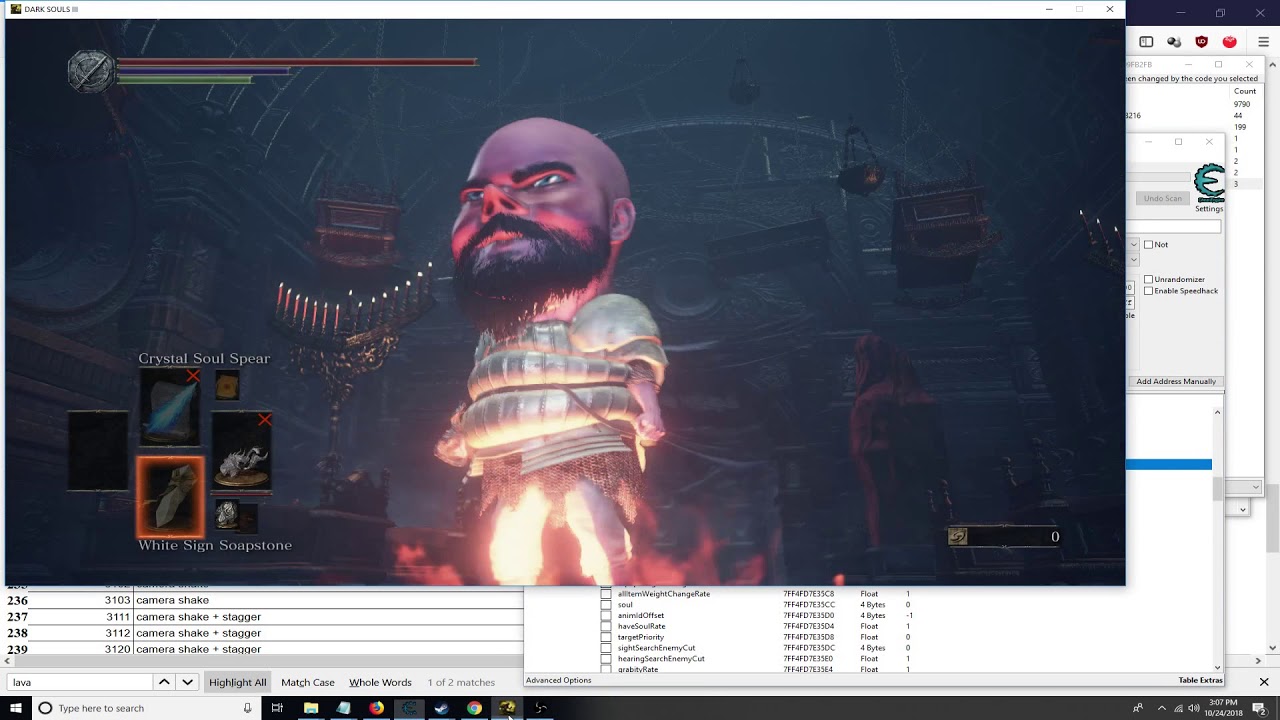
Task: Toggle the sightSearchEnemyCut entry checkbox
Action: 606,648
